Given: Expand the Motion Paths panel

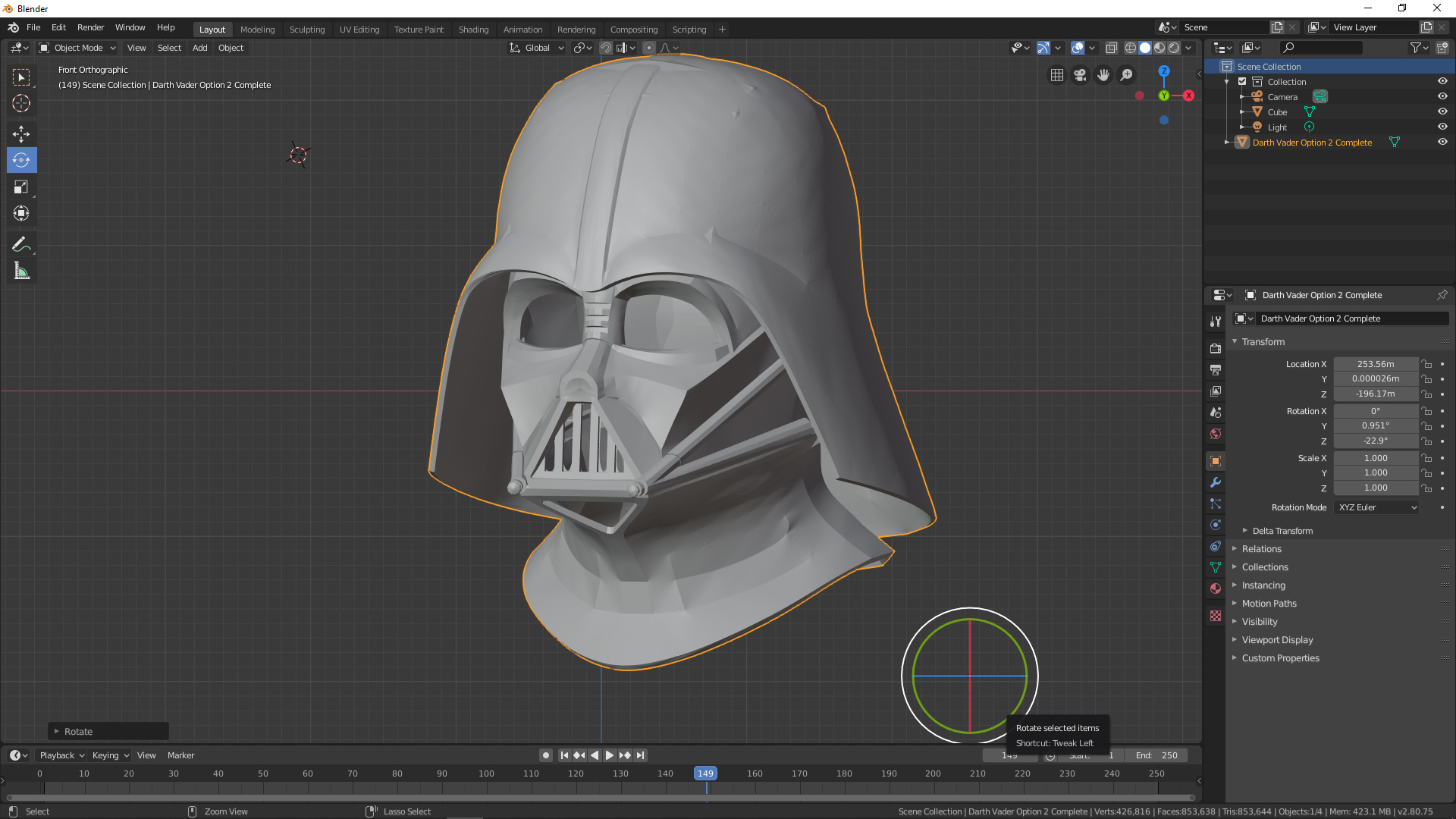Looking at the screenshot, I should tap(1269, 604).
